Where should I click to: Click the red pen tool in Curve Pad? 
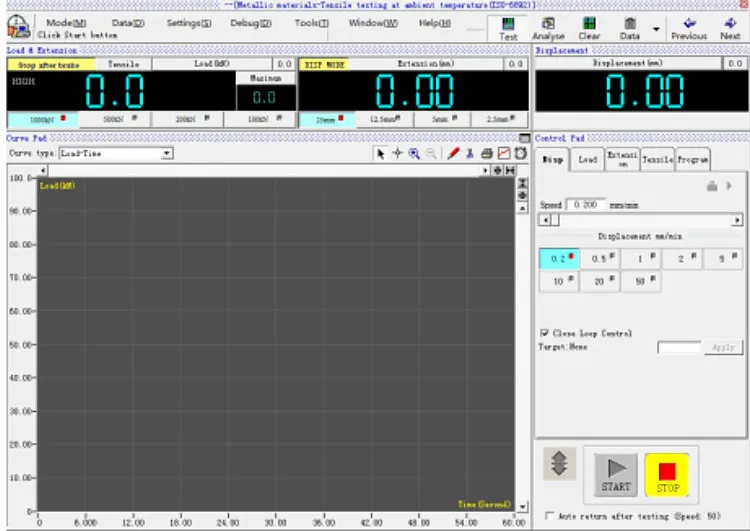(x=453, y=154)
